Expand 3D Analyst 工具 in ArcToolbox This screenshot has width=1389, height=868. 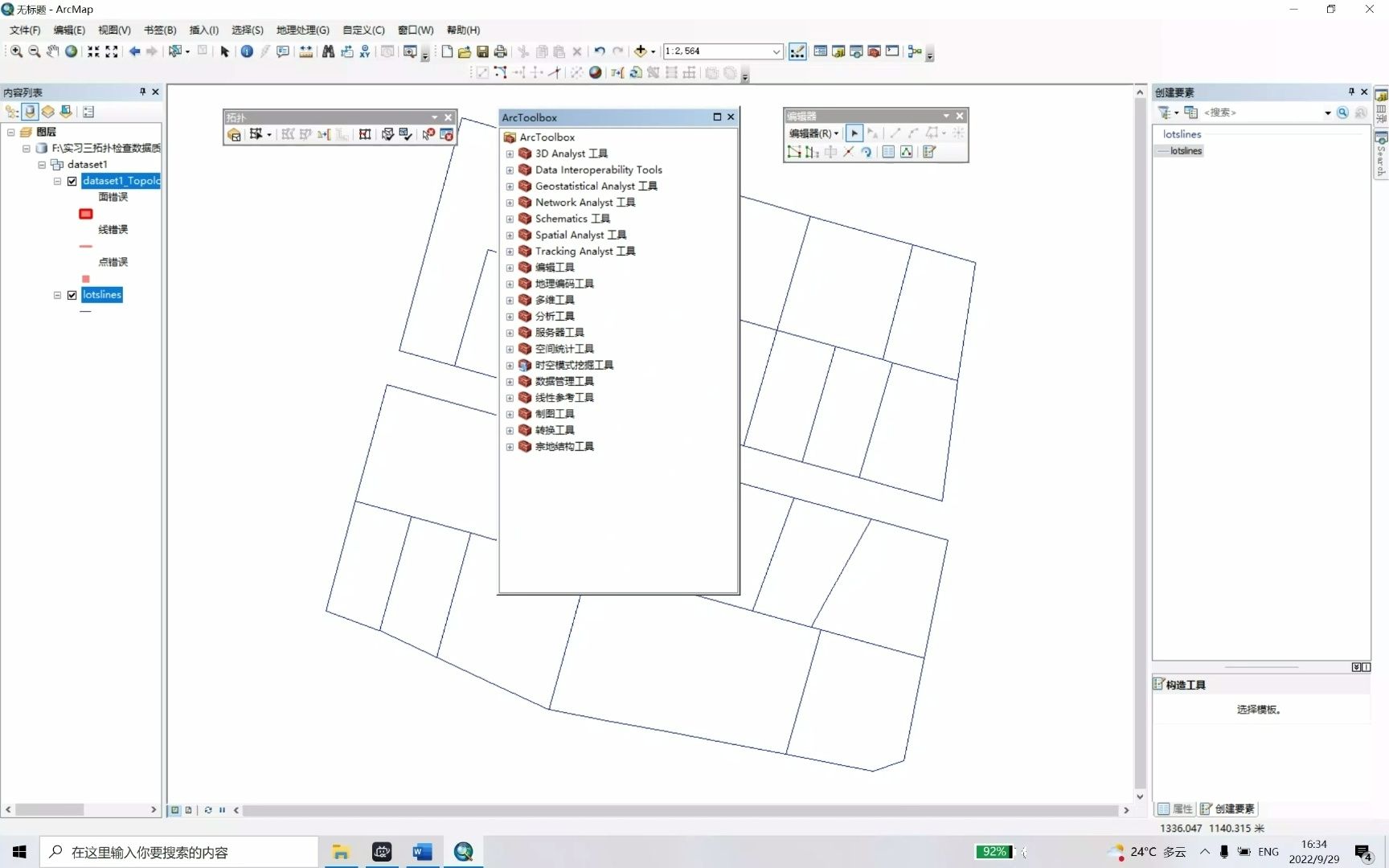pos(510,154)
